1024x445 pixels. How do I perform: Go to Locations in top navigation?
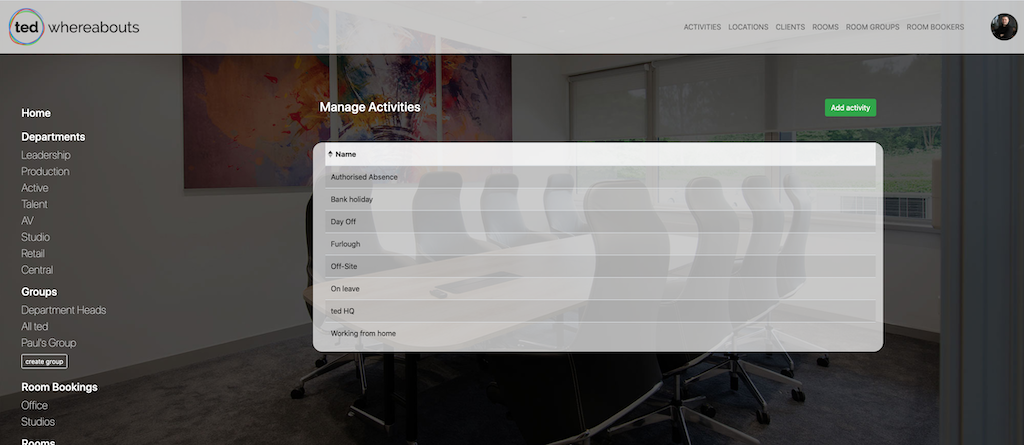pos(748,27)
